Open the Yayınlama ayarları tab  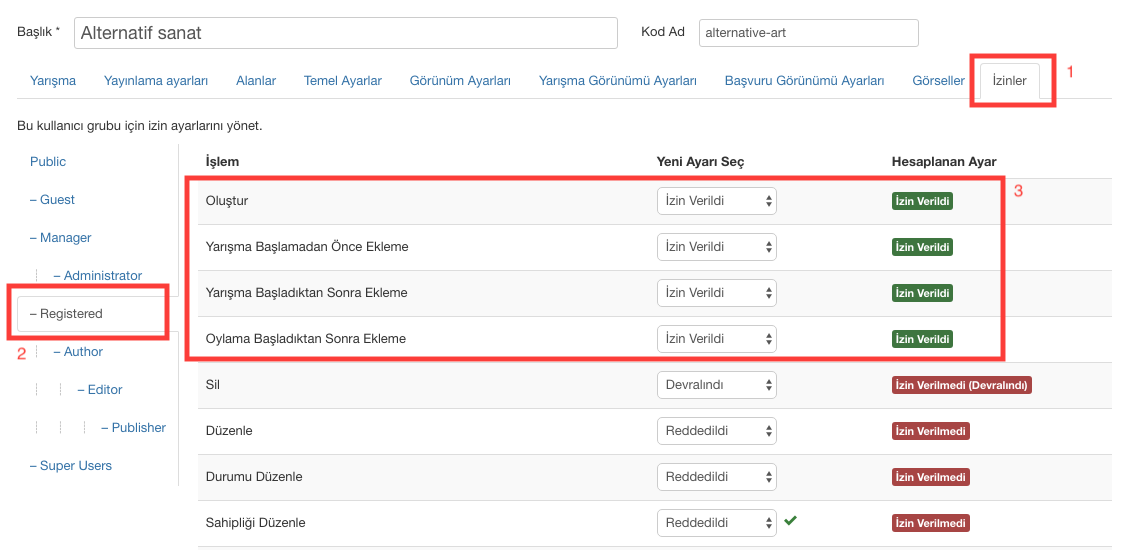pos(156,81)
